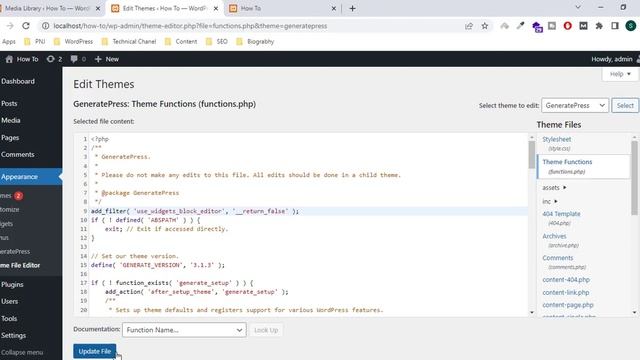
Task: Open the site information icon beside URL
Action: pos(45,26)
